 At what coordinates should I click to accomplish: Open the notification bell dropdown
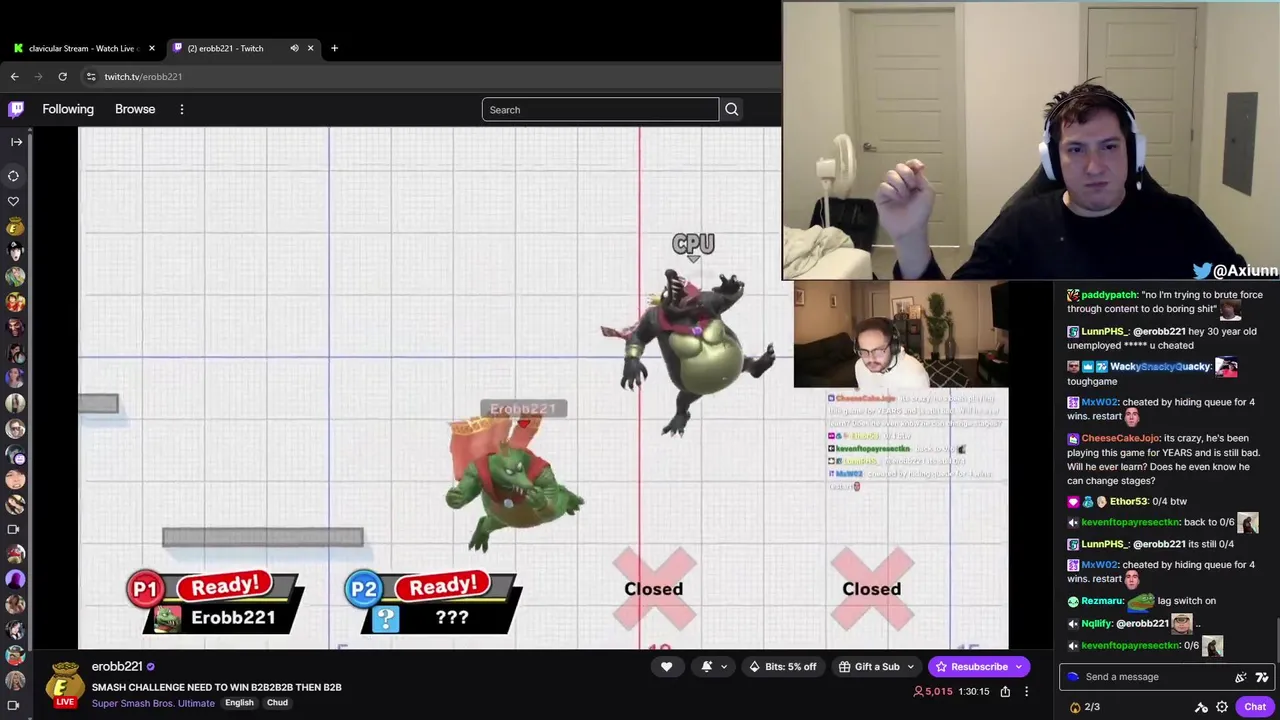click(x=712, y=667)
